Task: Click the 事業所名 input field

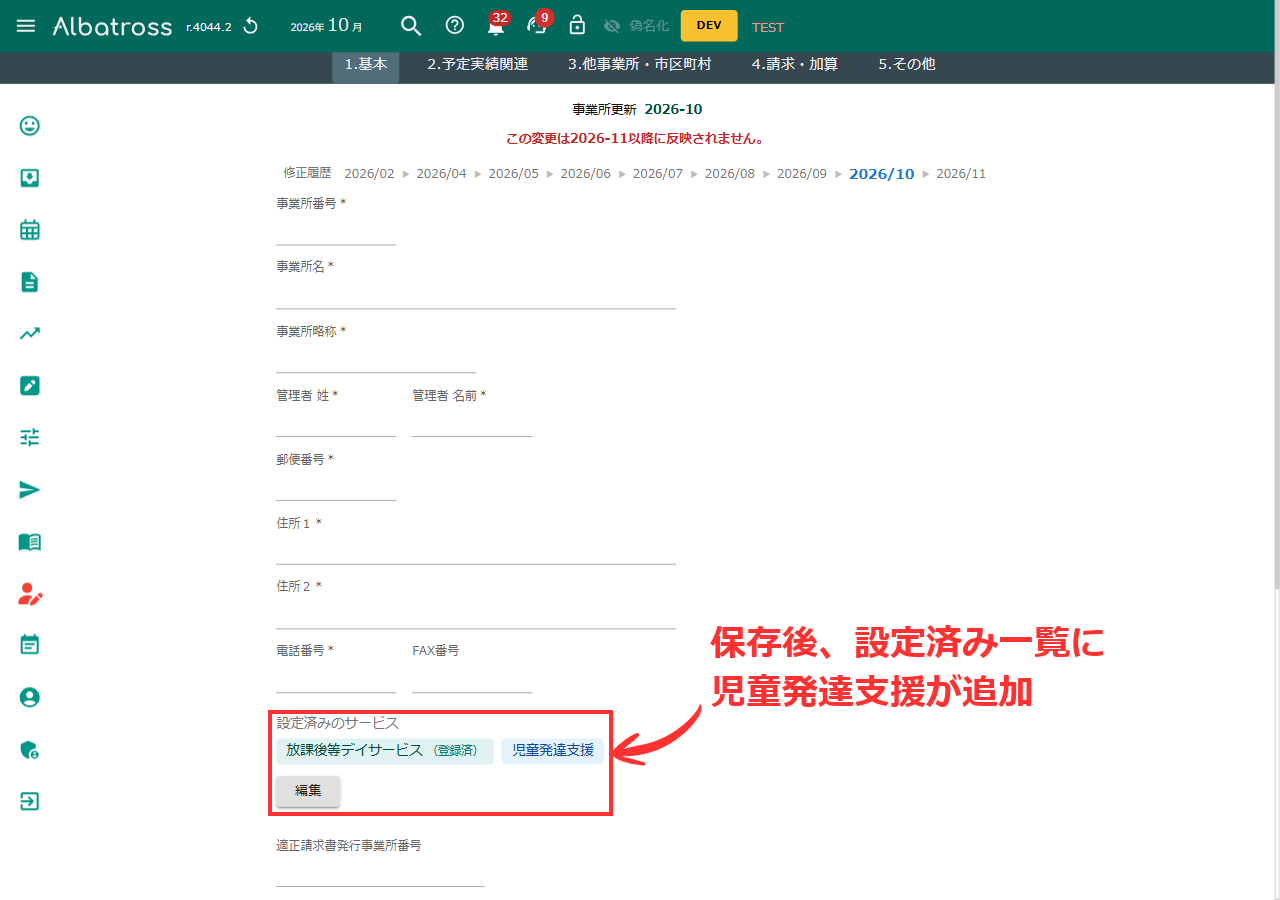Action: (476, 293)
